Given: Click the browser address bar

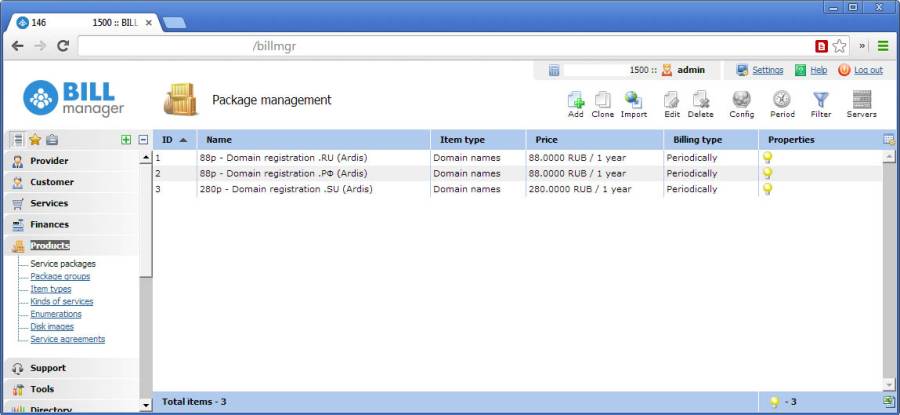Looking at the screenshot, I should tap(445, 46).
